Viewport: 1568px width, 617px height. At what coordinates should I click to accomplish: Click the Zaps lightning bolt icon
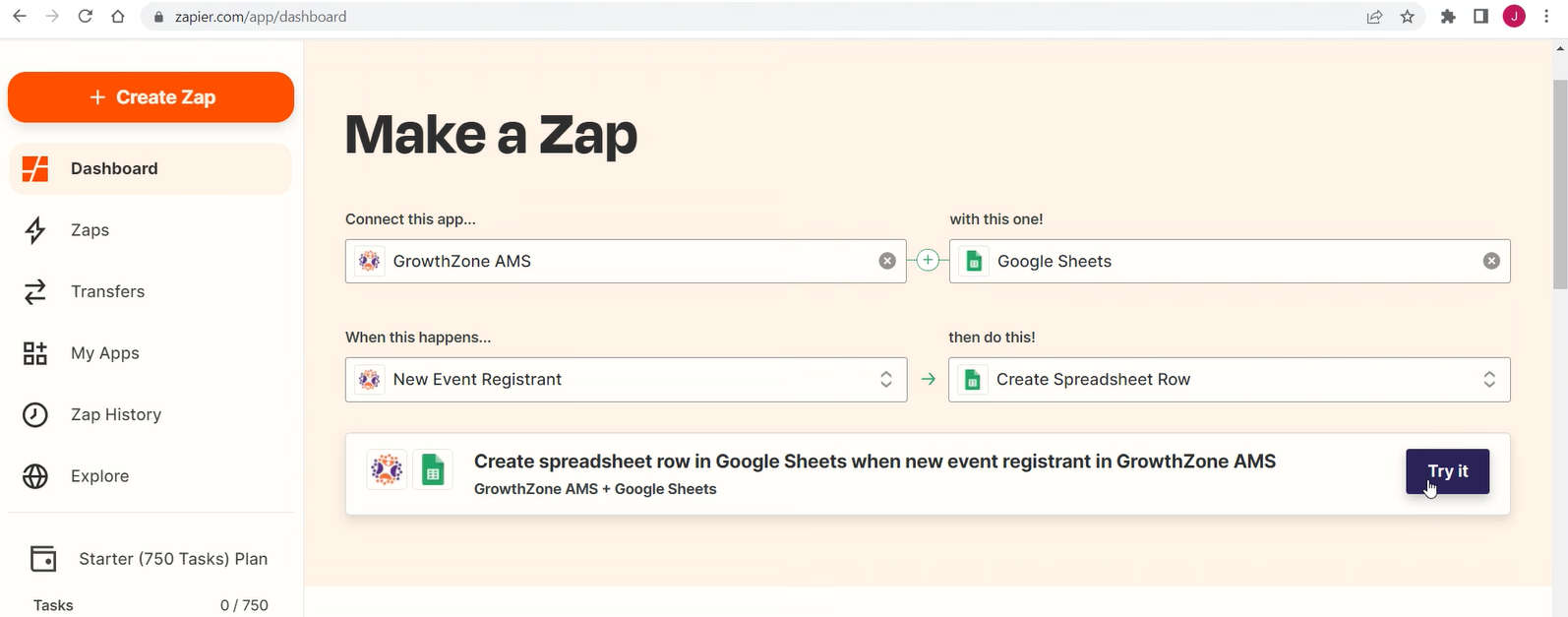coord(35,230)
